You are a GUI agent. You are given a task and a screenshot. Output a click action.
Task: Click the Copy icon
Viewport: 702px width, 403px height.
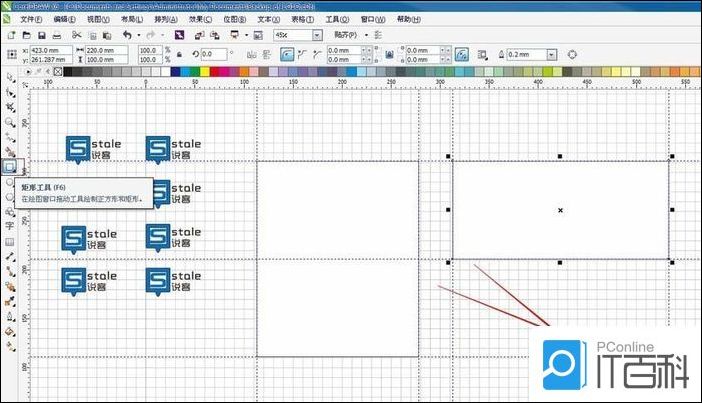(x=92, y=35)
